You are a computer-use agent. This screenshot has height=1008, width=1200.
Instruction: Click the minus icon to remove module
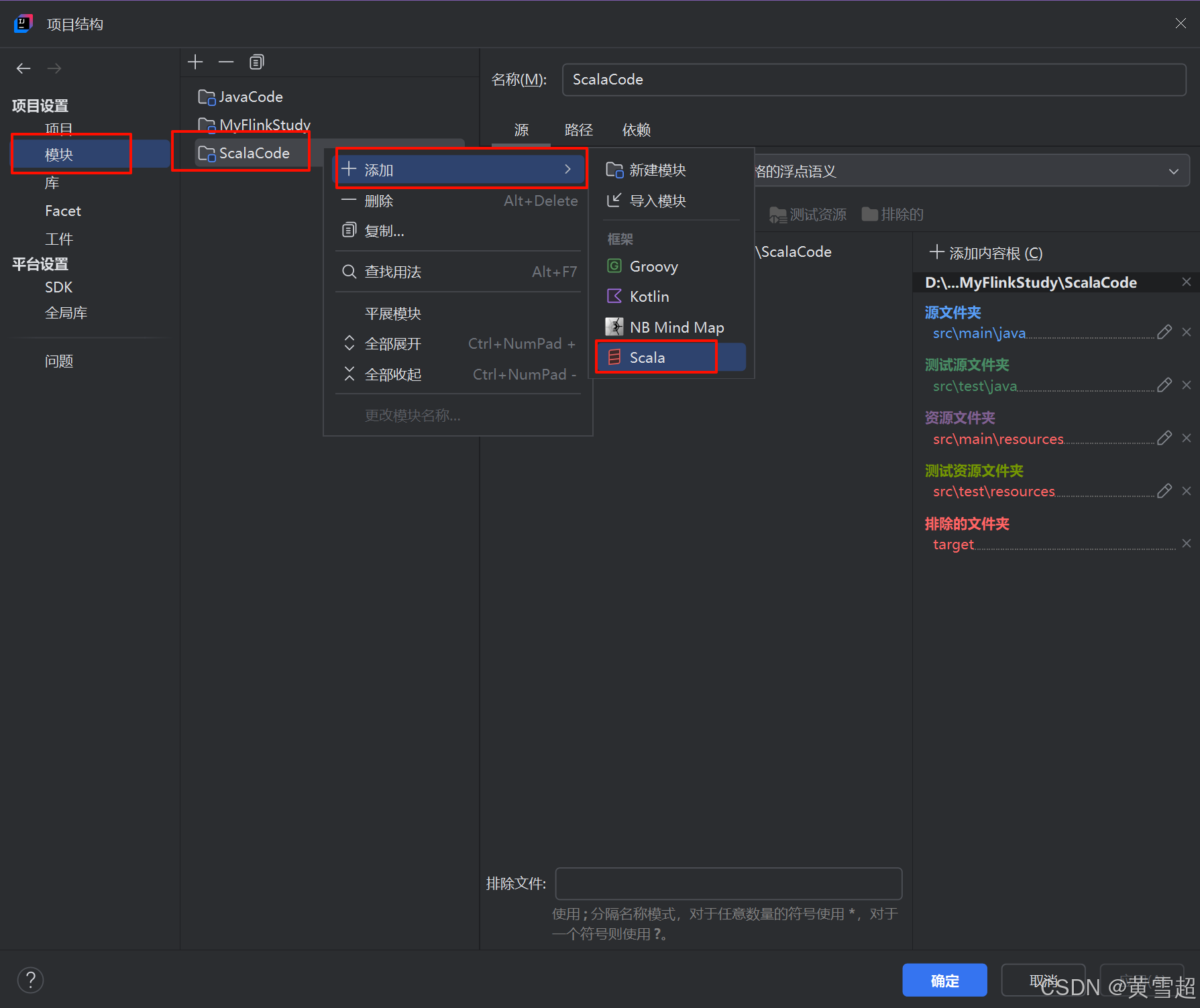226,62
